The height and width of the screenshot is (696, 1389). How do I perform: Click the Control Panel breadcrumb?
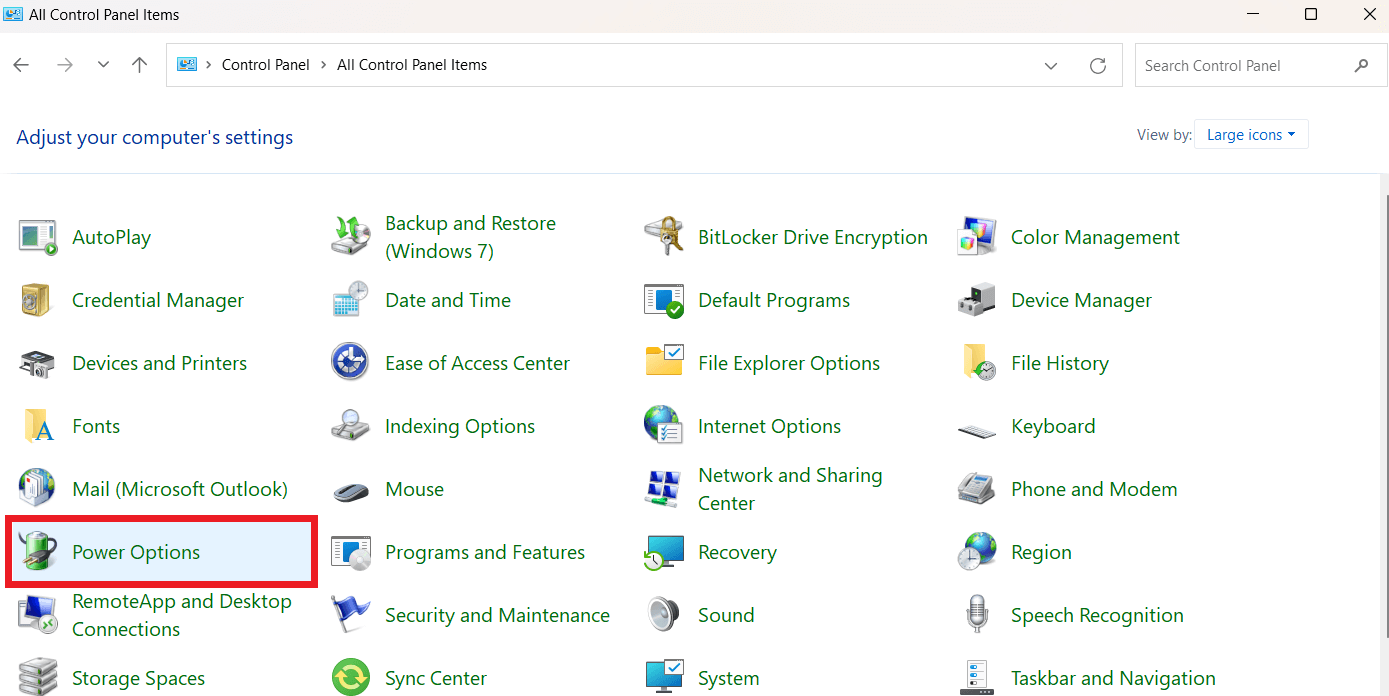click(x=266, y=65)
